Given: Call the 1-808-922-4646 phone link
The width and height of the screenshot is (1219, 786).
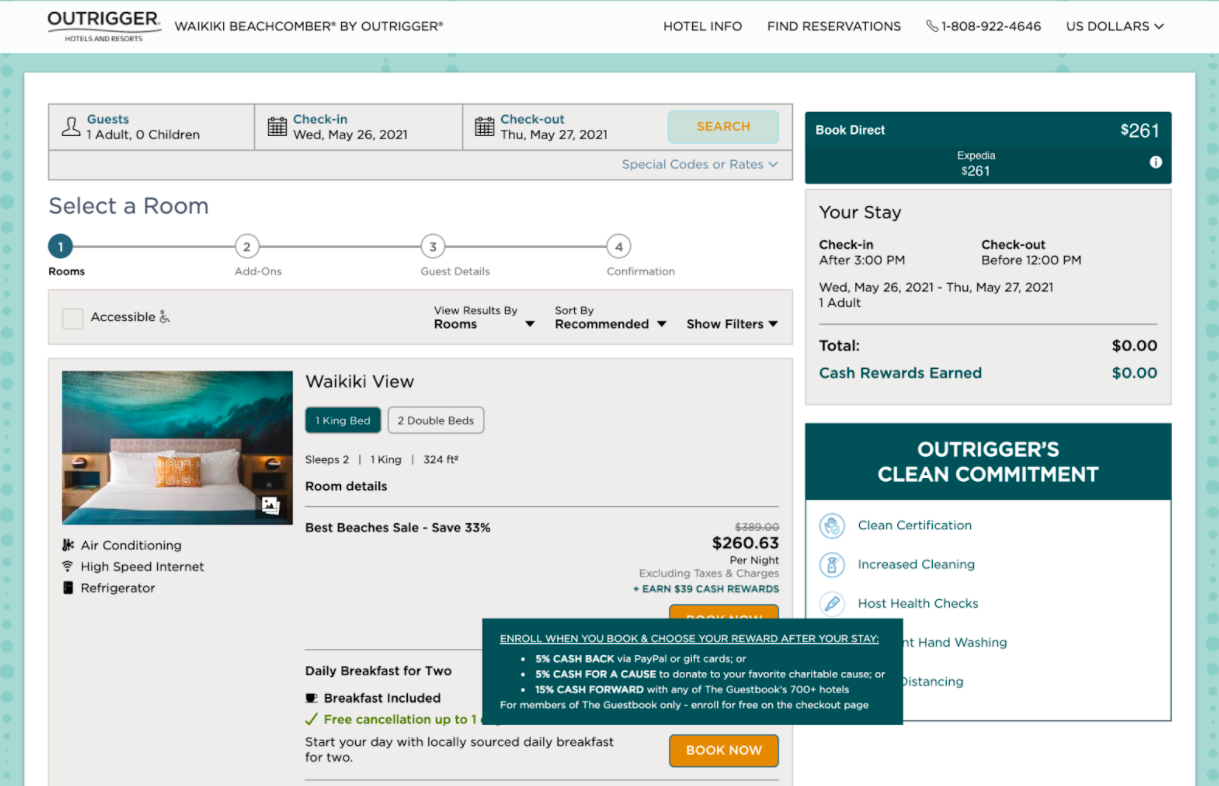Looking at the screenshot, I should [991, 26].
